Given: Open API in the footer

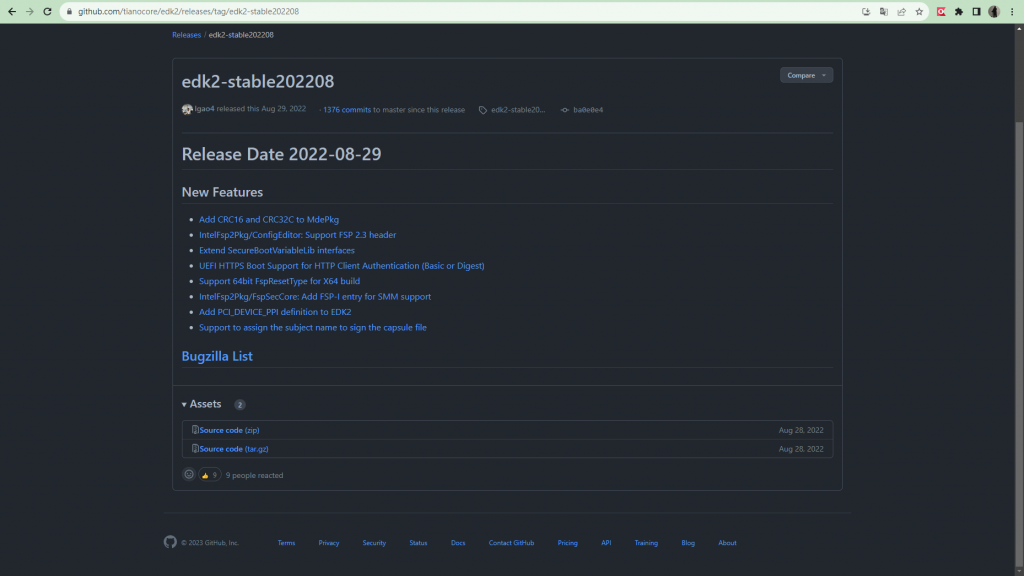Looking at the screenshot, I should (606, 543).
